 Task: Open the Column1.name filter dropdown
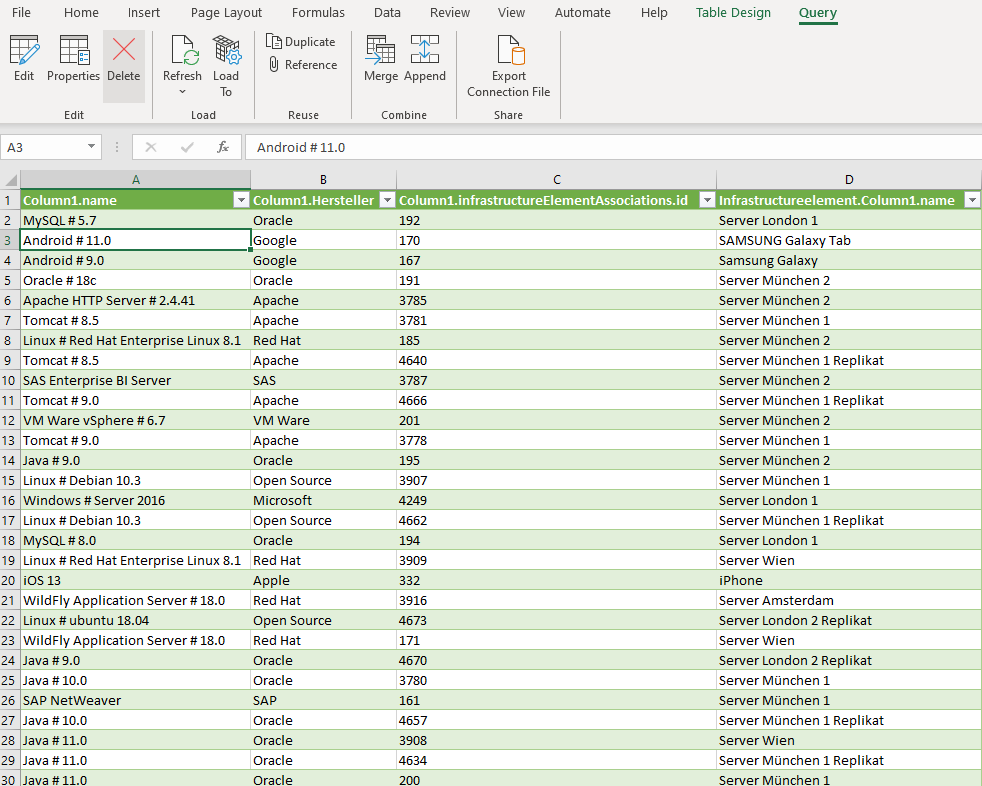coord(240,201)
